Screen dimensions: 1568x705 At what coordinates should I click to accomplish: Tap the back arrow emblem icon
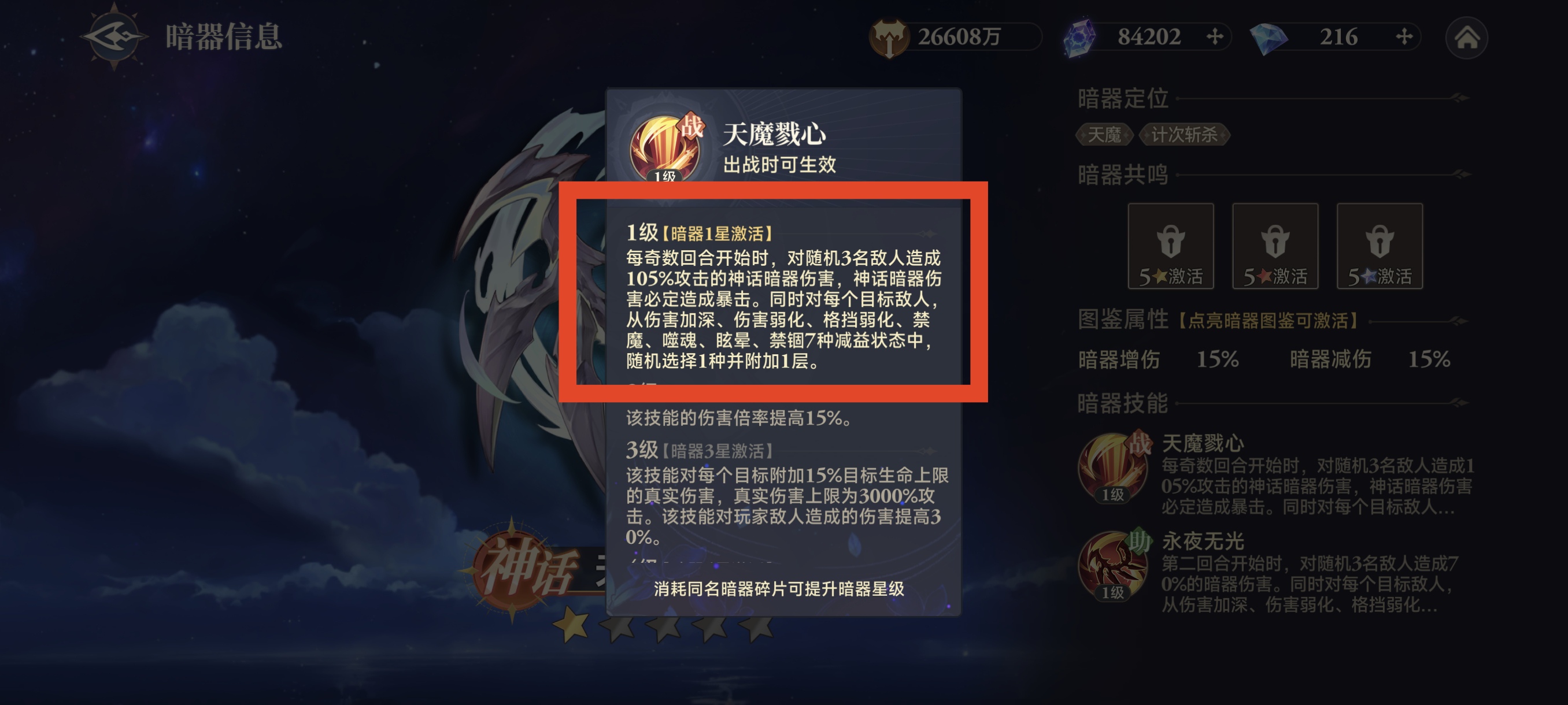click(x=114, y=36)
